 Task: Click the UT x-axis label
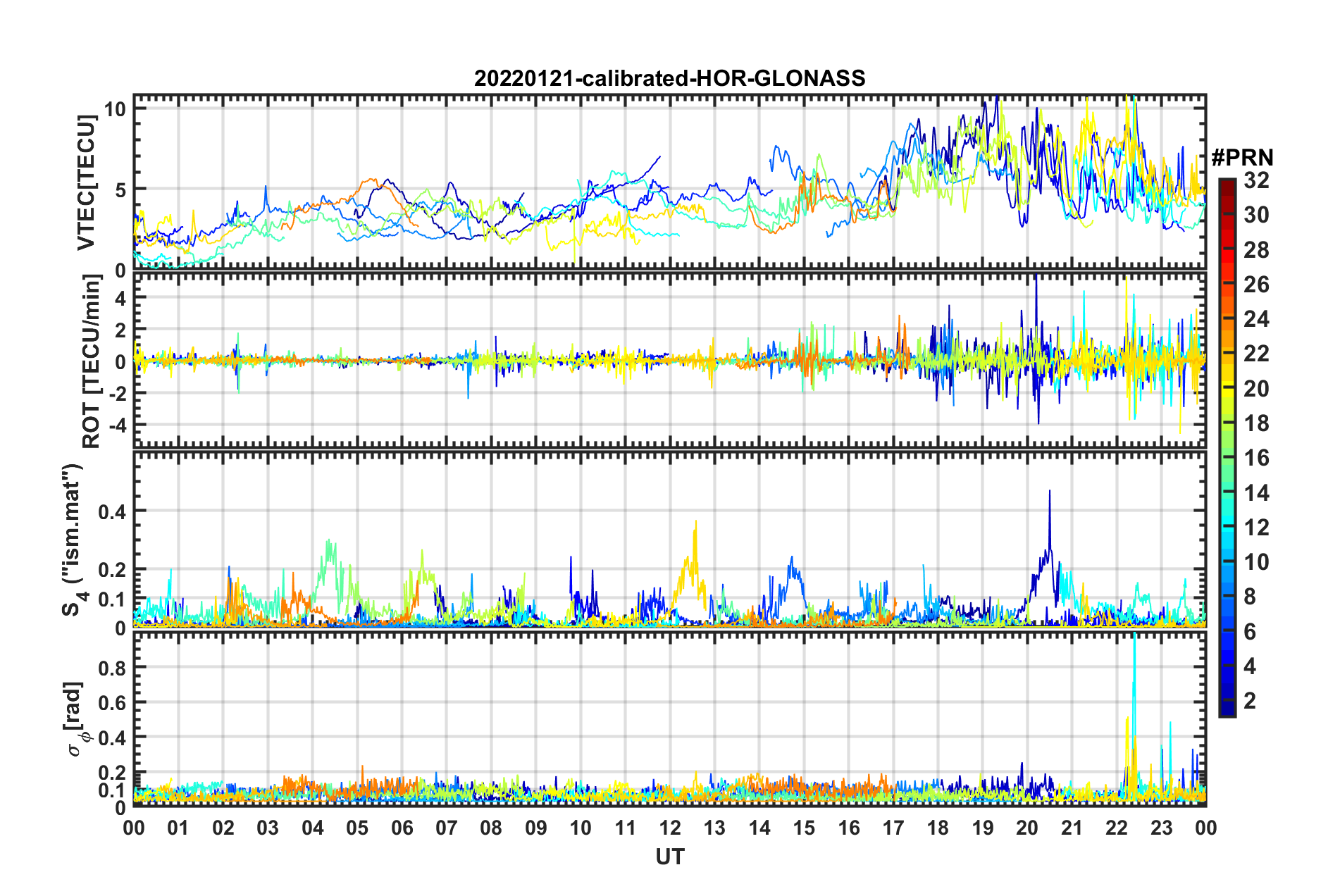669,857
